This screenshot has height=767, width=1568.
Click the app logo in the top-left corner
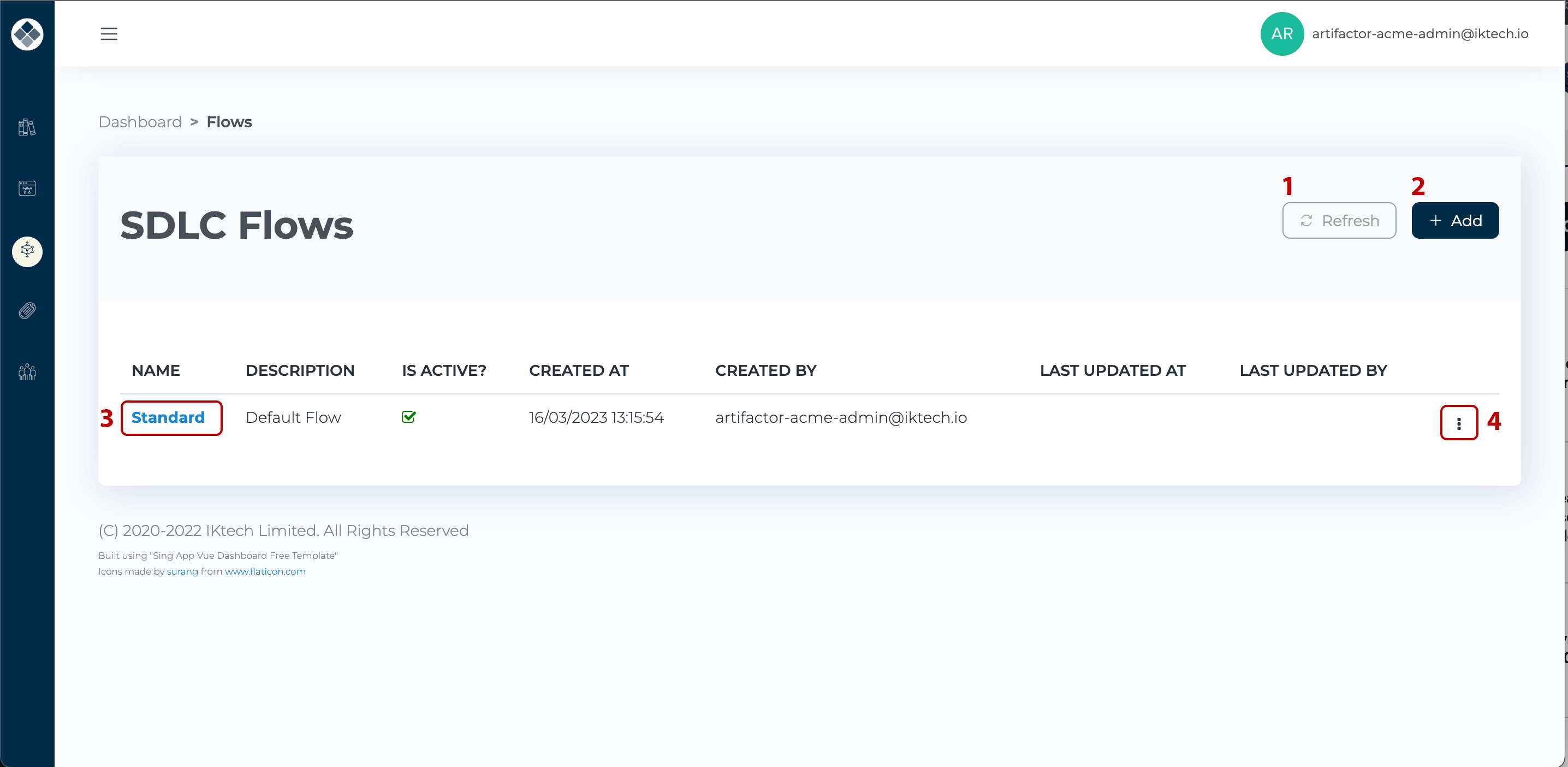click(x=27, y=34)
